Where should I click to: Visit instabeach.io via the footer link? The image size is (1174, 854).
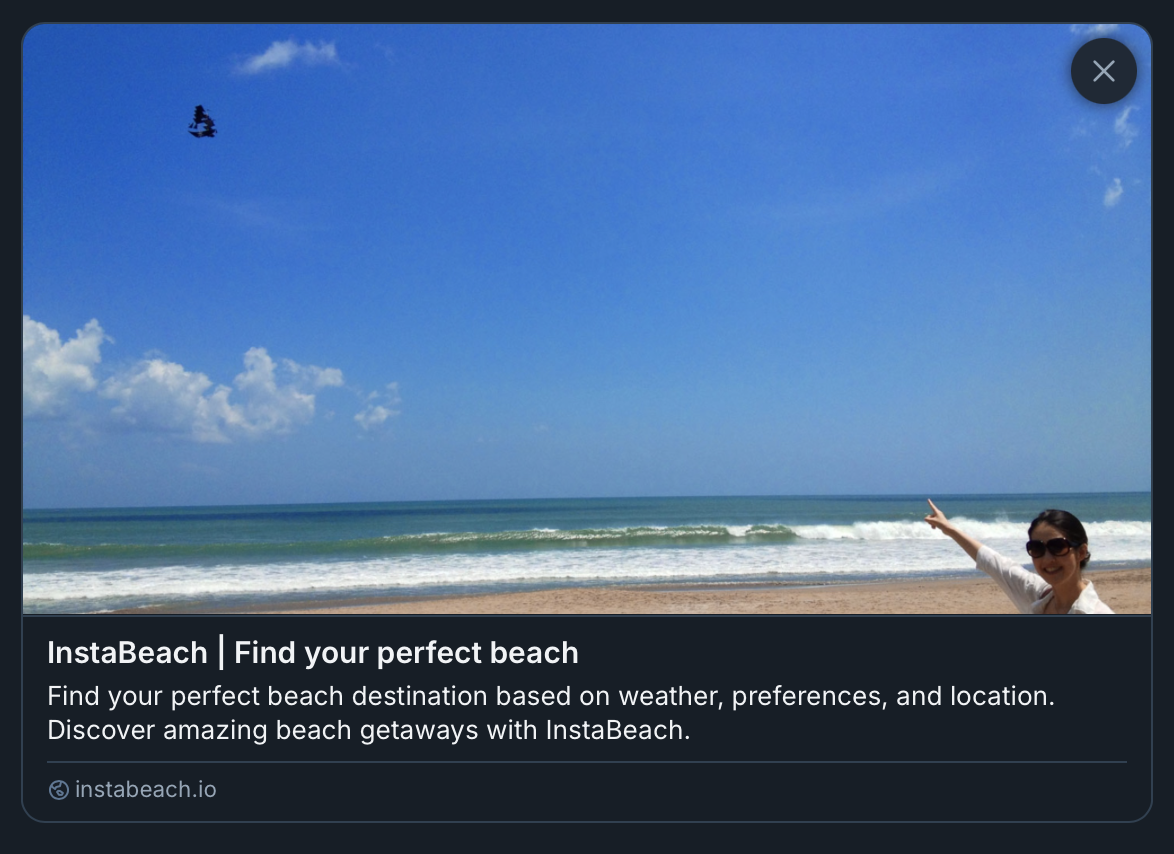pos(146,790)
